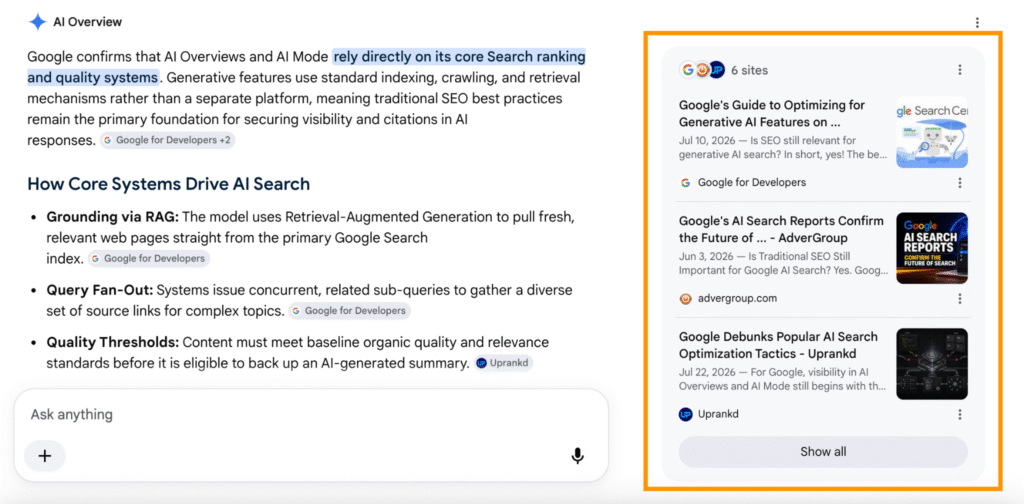
Task: Click the advergroup.com favicon
Action: pyautogui.click(x=685, y=298)
